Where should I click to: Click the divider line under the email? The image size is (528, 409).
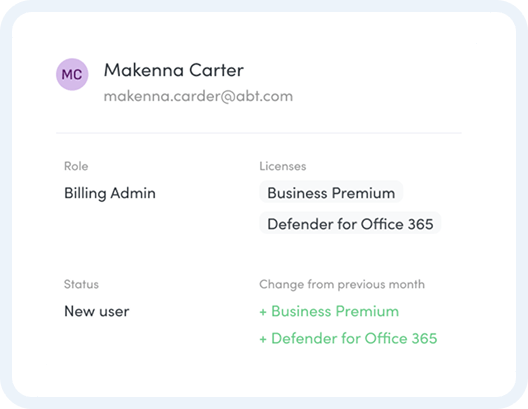(259, 133)
